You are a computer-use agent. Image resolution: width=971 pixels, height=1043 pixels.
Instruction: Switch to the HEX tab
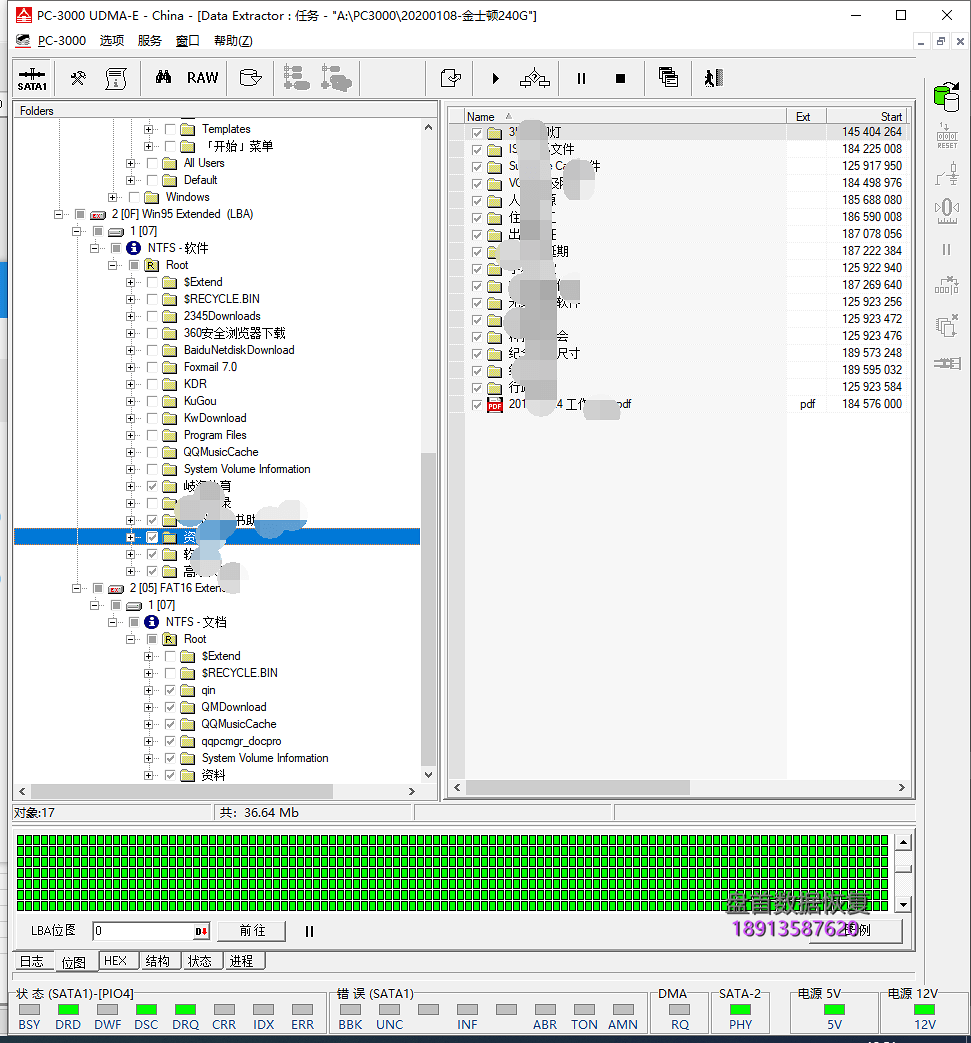116,961
